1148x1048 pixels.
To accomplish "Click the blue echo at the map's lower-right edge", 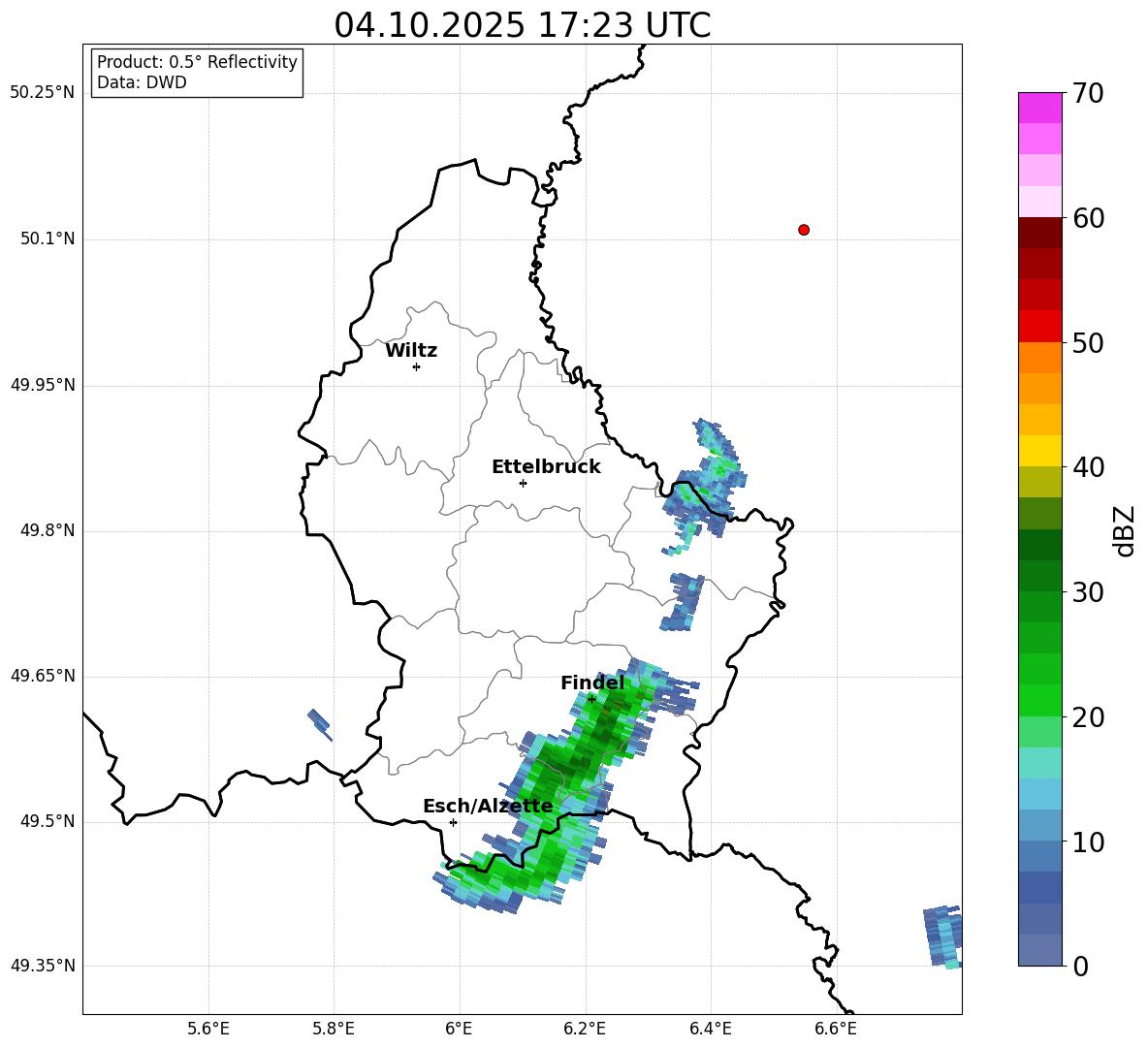I will coord(943,937).
